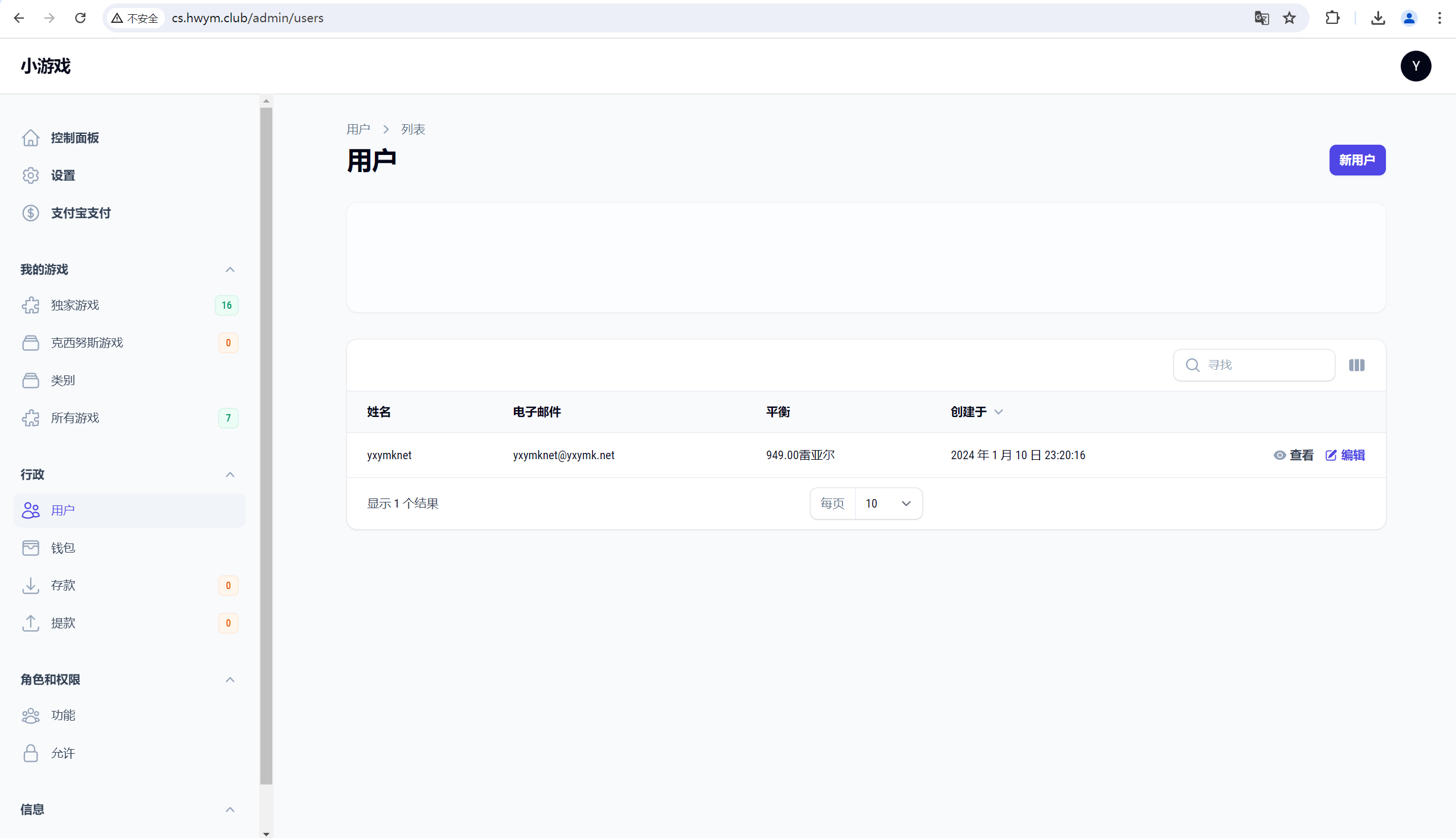
Task: Open the Chrome profile icon
Action: 1409,18
